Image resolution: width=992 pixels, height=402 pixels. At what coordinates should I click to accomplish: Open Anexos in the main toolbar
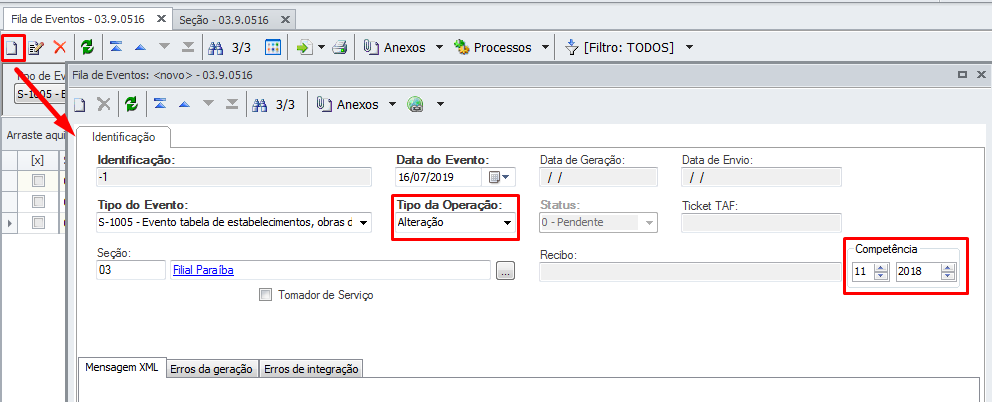[x=397, y=47]
